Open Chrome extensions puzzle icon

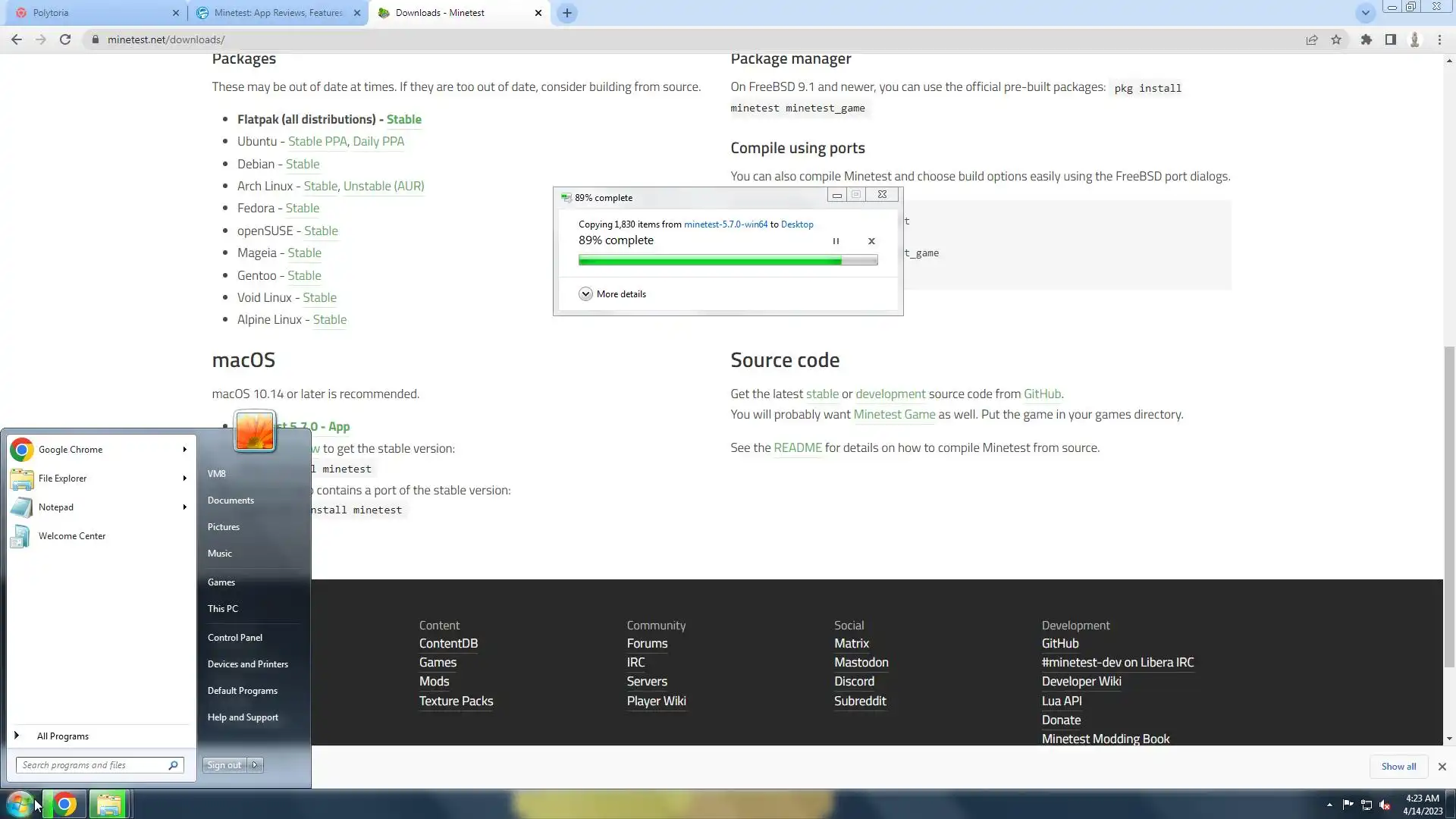tap(1366, 39)
